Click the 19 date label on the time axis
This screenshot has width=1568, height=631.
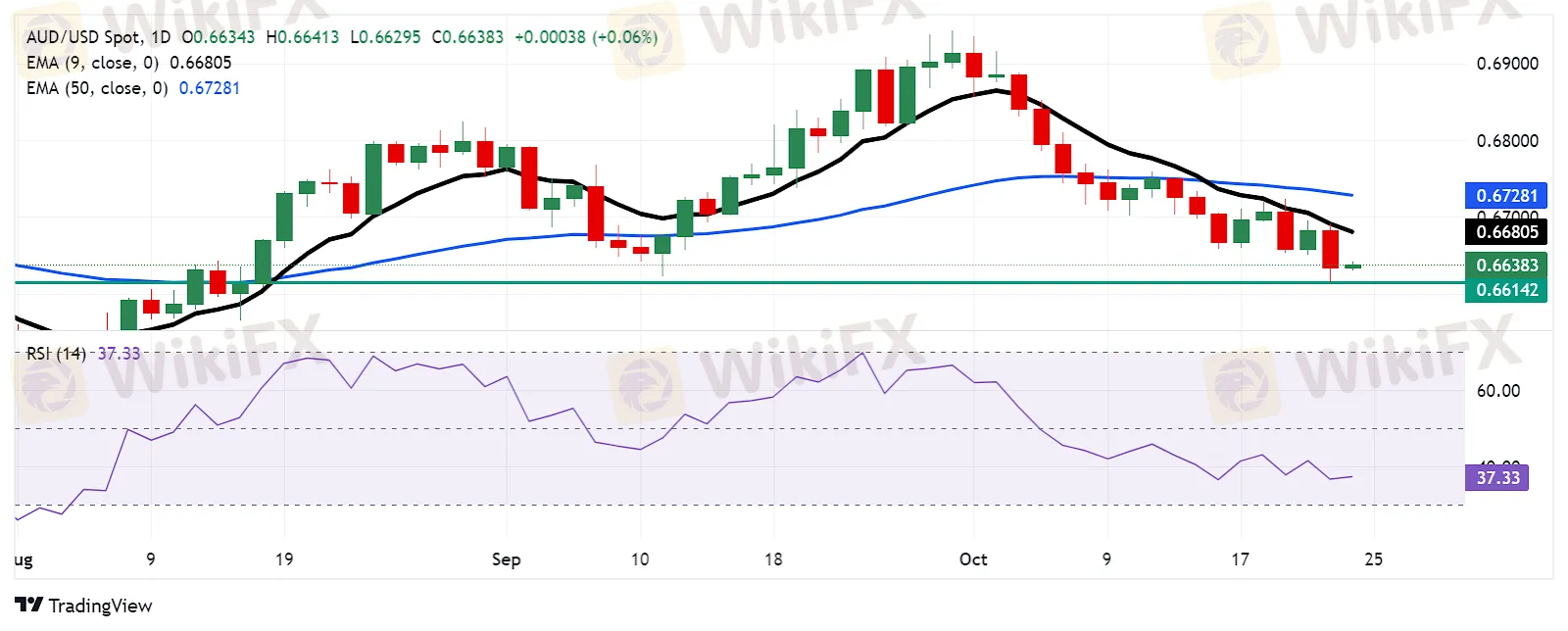click(284, 559)
